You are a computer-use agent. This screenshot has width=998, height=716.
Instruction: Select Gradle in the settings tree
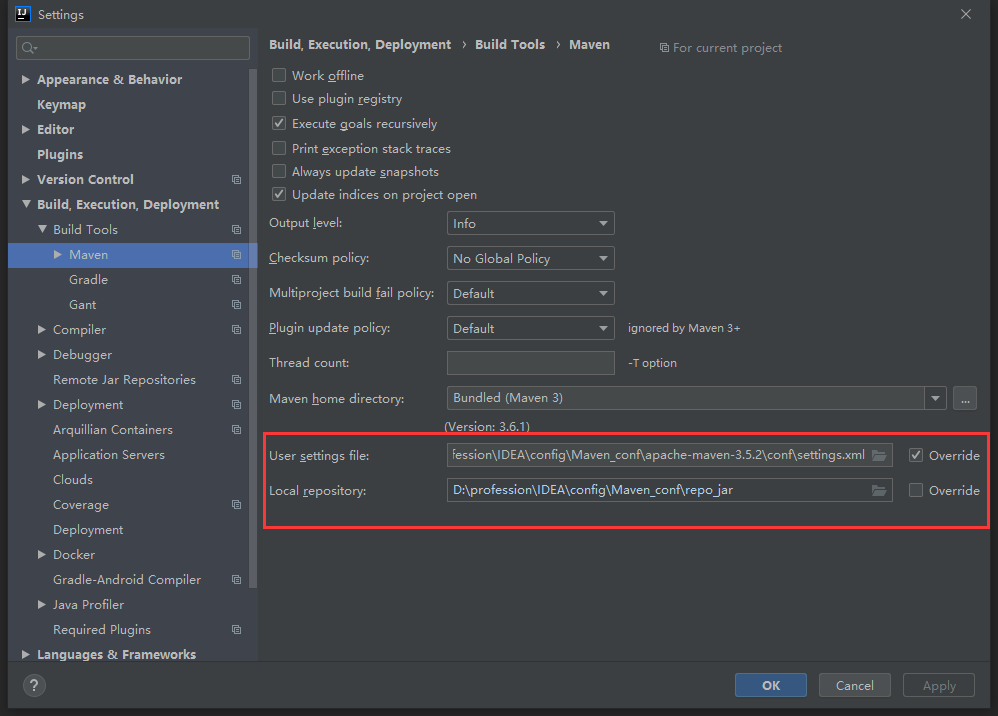point(88,279)
